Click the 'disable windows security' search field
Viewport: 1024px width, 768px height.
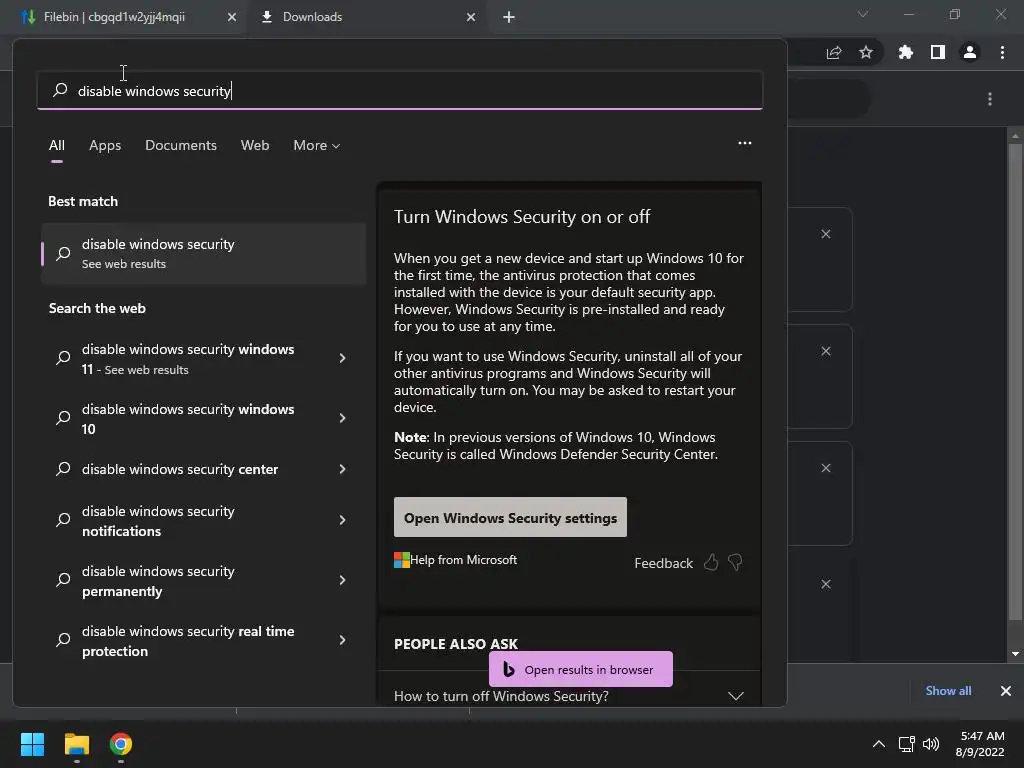(x=400, y=90)
